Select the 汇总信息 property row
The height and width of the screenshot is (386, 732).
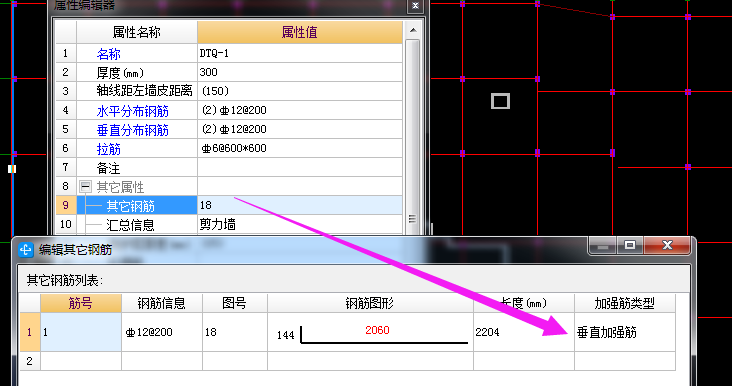point(229,225)
